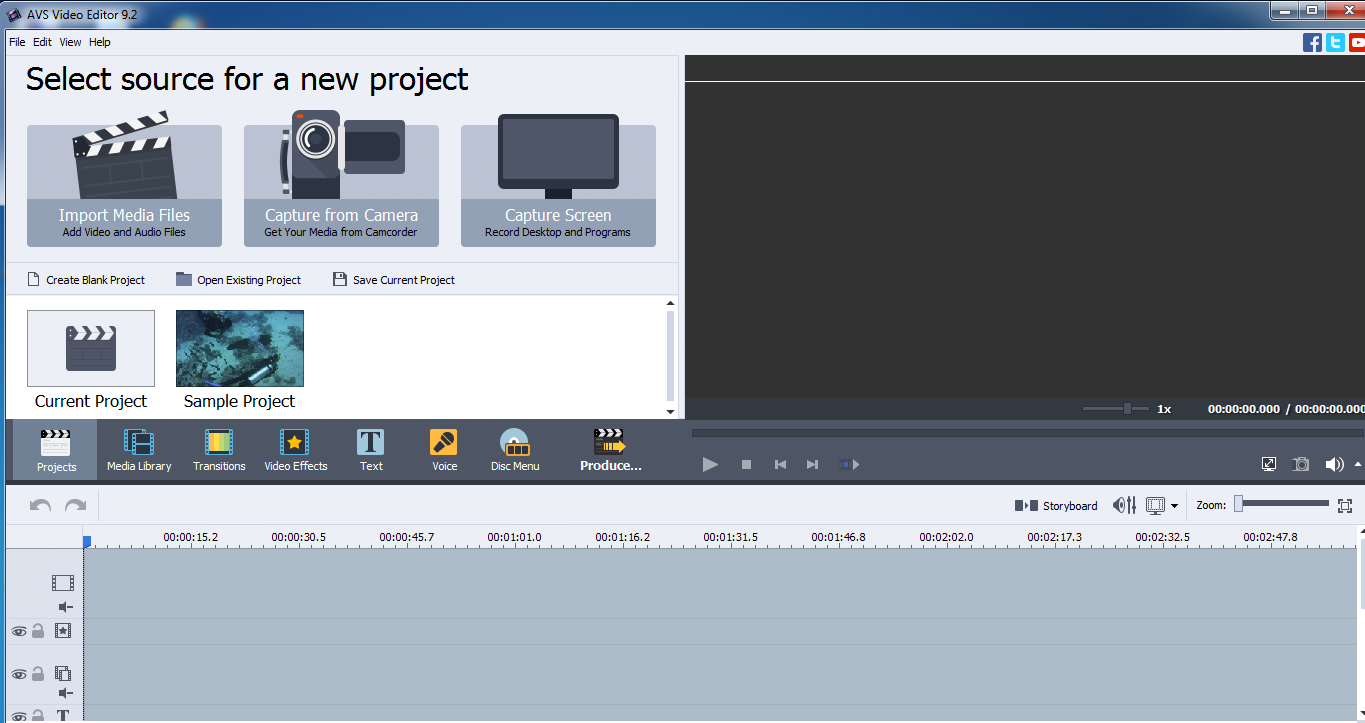Open the Projects tab
Screen dimensions: 1365x723
(x=56, y=450)
